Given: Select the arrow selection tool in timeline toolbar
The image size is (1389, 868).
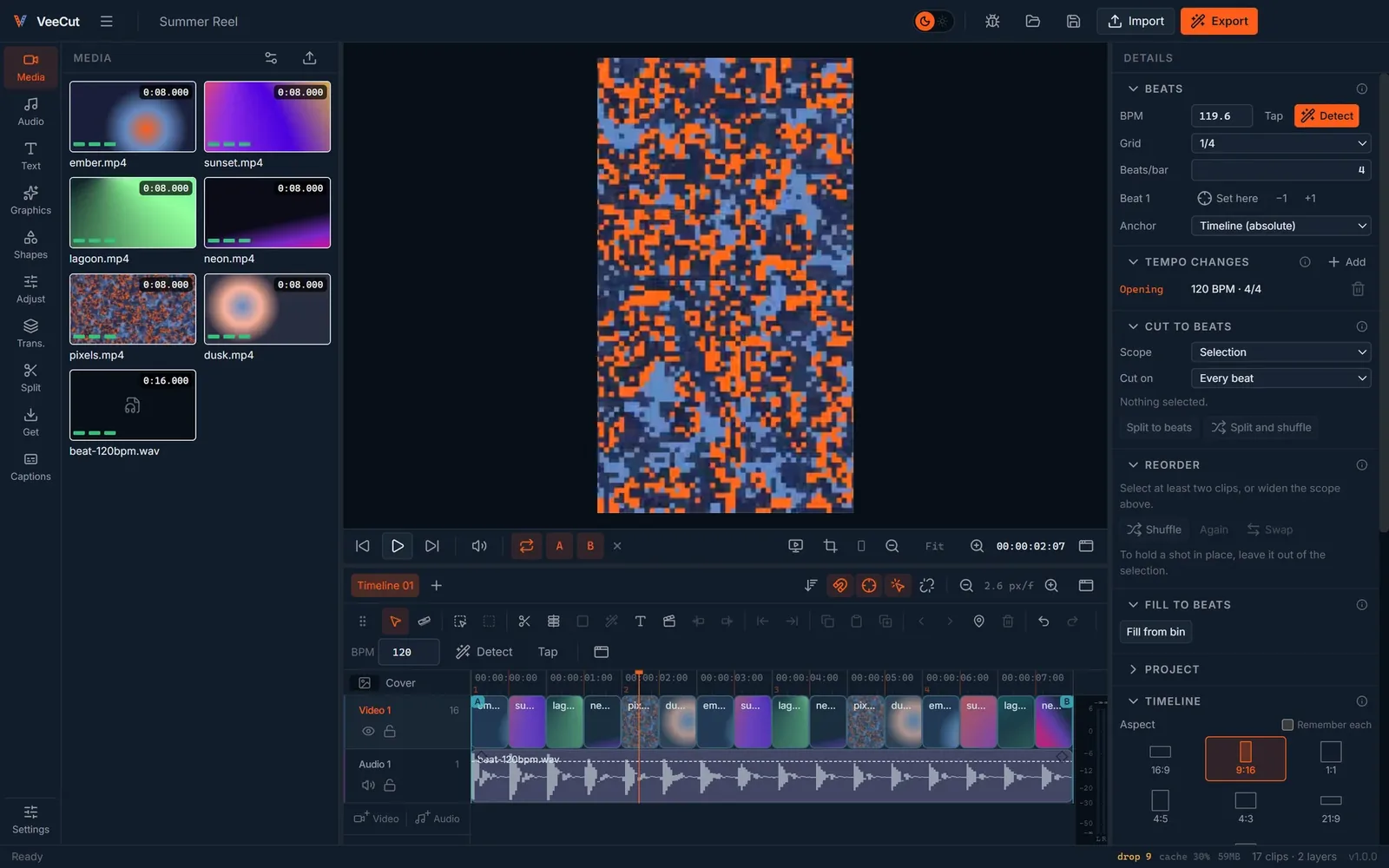Looking at the screenshot, I should [395, 621].
